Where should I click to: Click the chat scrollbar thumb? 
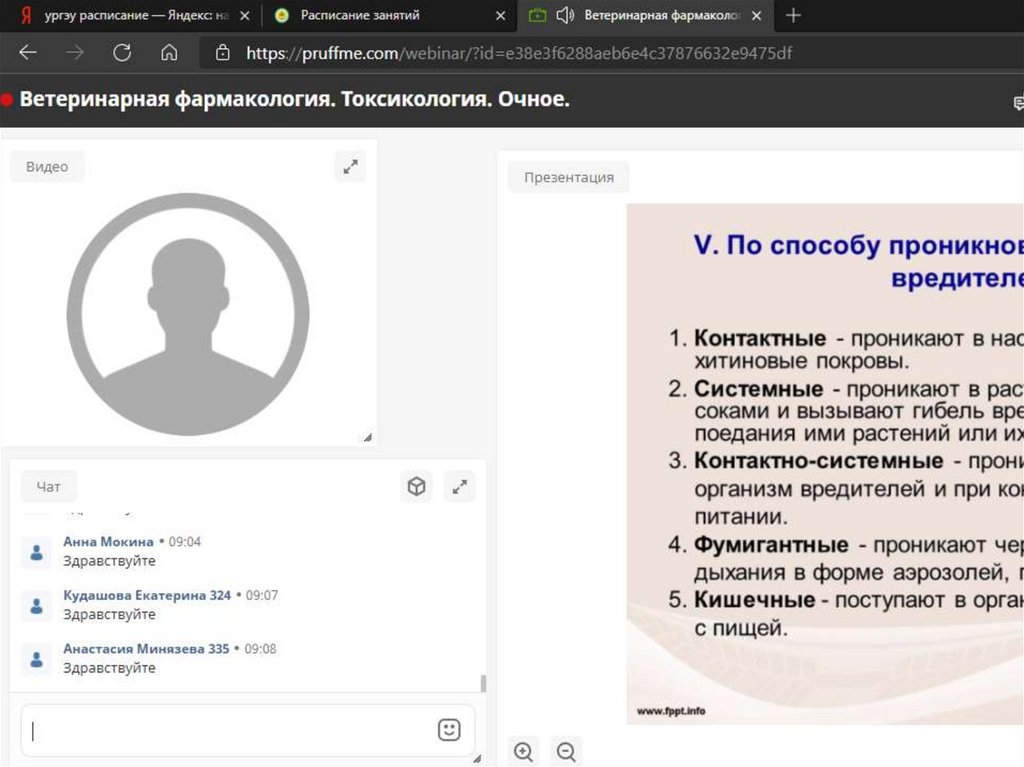(484, 683)
